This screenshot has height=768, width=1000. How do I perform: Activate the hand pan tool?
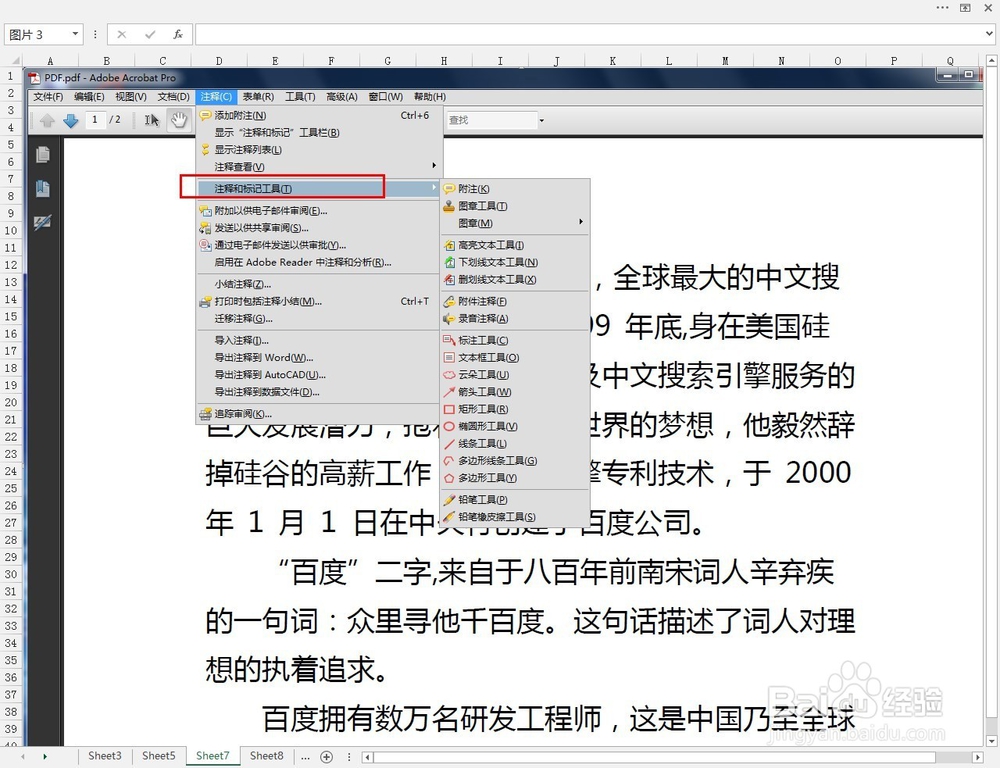coord(179,120)
